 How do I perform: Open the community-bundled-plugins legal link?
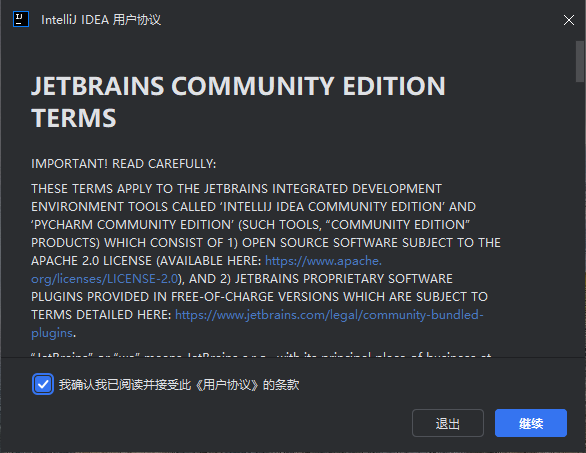(x=329, y=315)
